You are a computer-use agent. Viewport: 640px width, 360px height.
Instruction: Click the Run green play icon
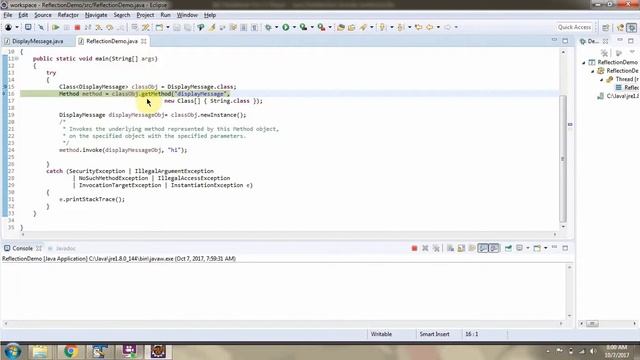tap(286, 27)
